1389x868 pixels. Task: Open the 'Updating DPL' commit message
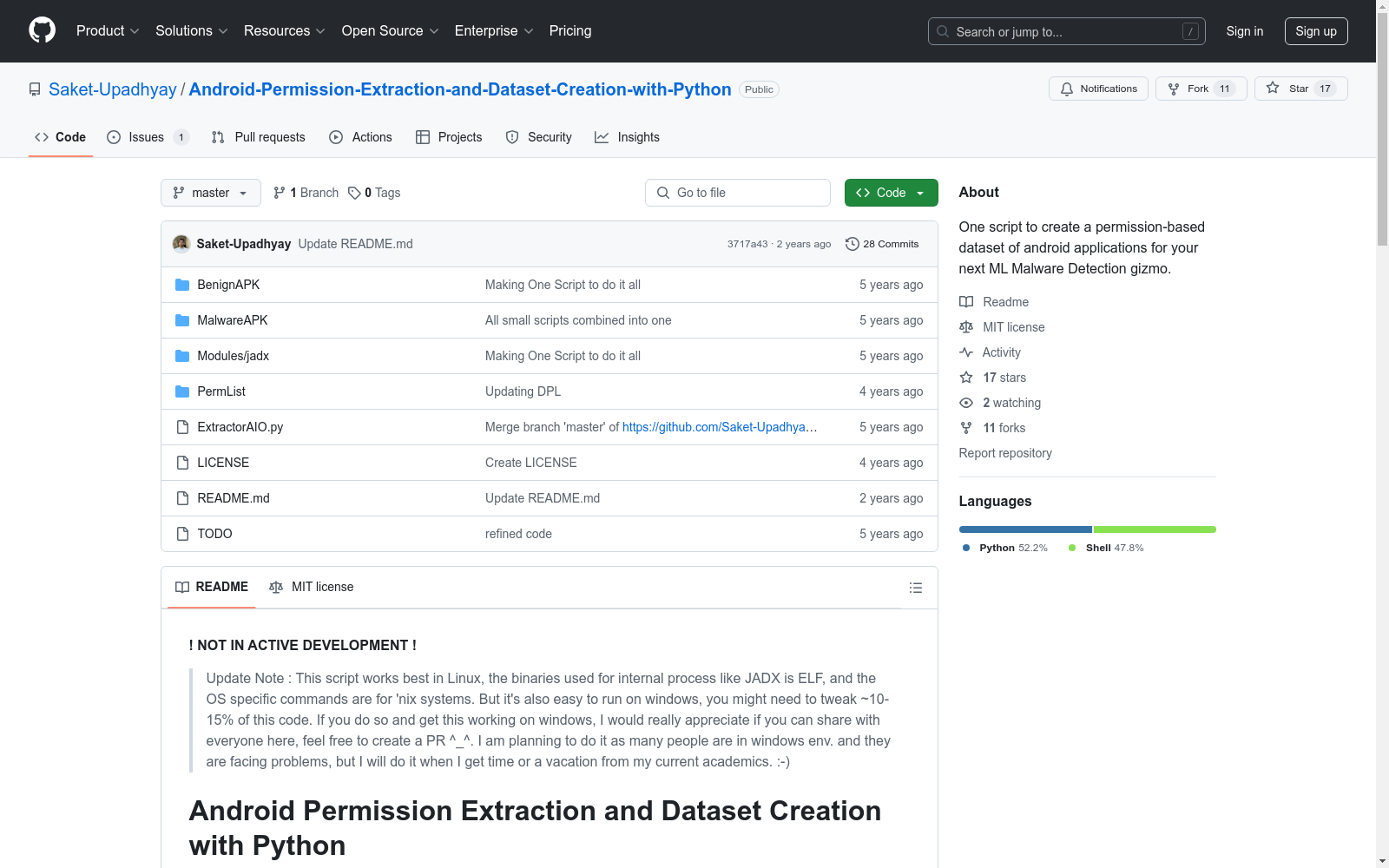click(x=523, y=391)
